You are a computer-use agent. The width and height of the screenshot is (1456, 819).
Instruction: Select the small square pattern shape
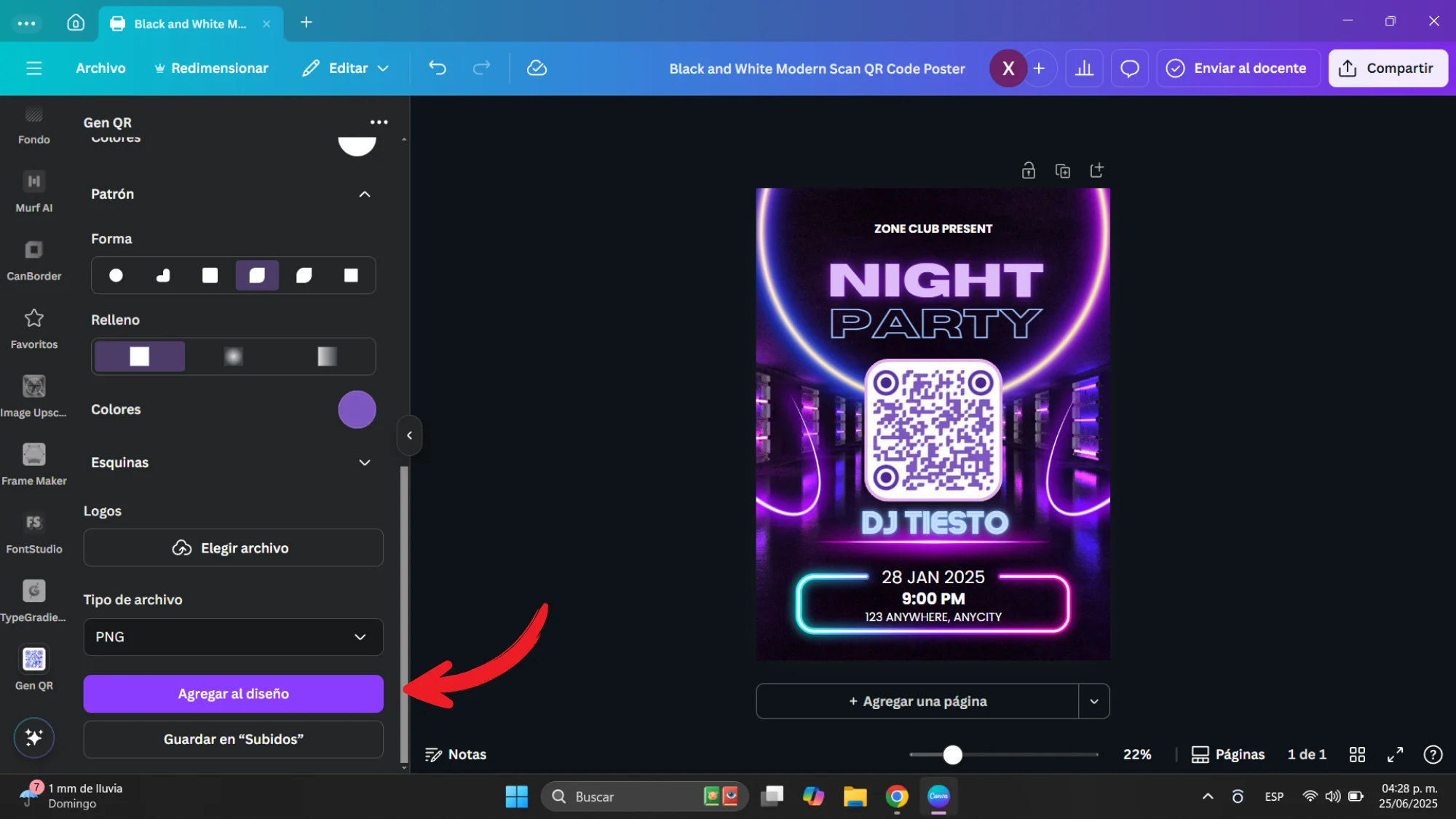pos(351,275)
